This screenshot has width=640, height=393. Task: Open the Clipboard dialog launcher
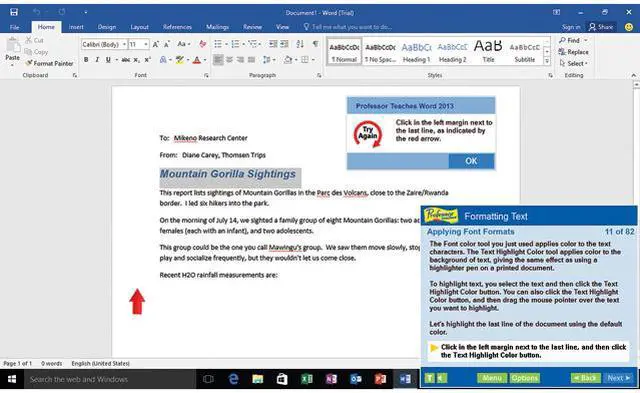(75, 75)
